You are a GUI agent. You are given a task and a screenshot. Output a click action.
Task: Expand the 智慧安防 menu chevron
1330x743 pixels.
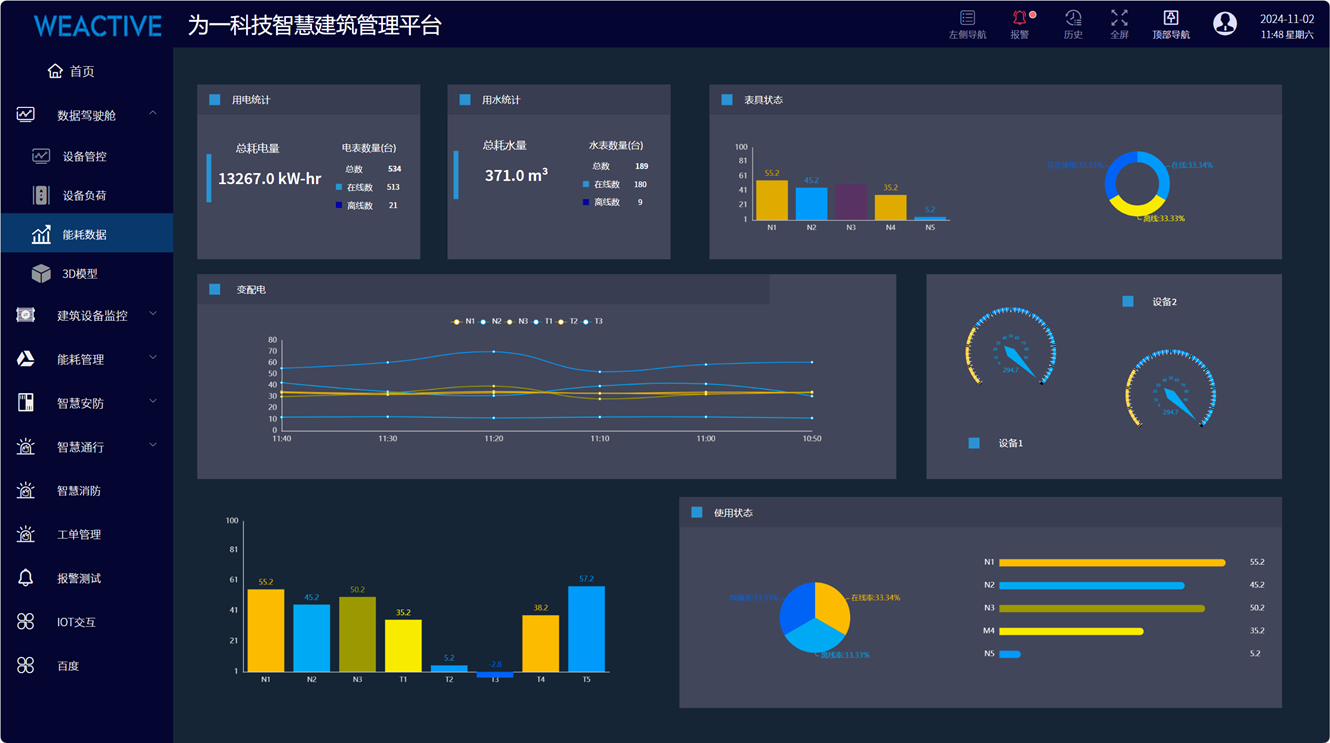[153, 402]
